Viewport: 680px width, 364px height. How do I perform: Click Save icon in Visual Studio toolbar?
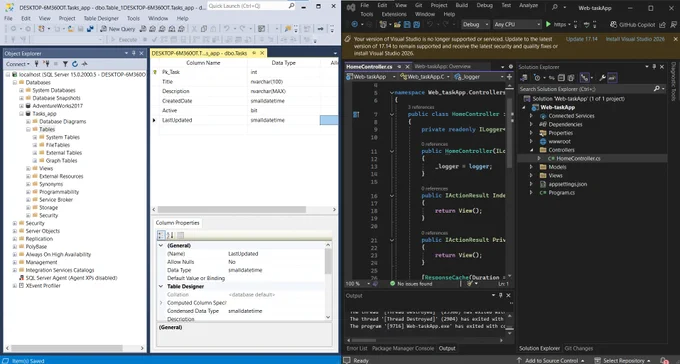407,24
